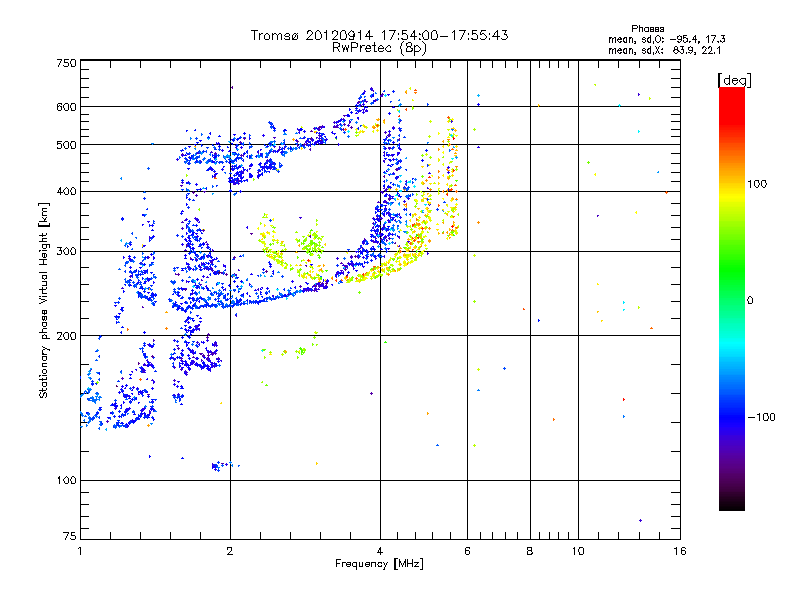Click the yellow band of the colorbar
The height and width of the screenshot is (600, 800).
[732, 196]
